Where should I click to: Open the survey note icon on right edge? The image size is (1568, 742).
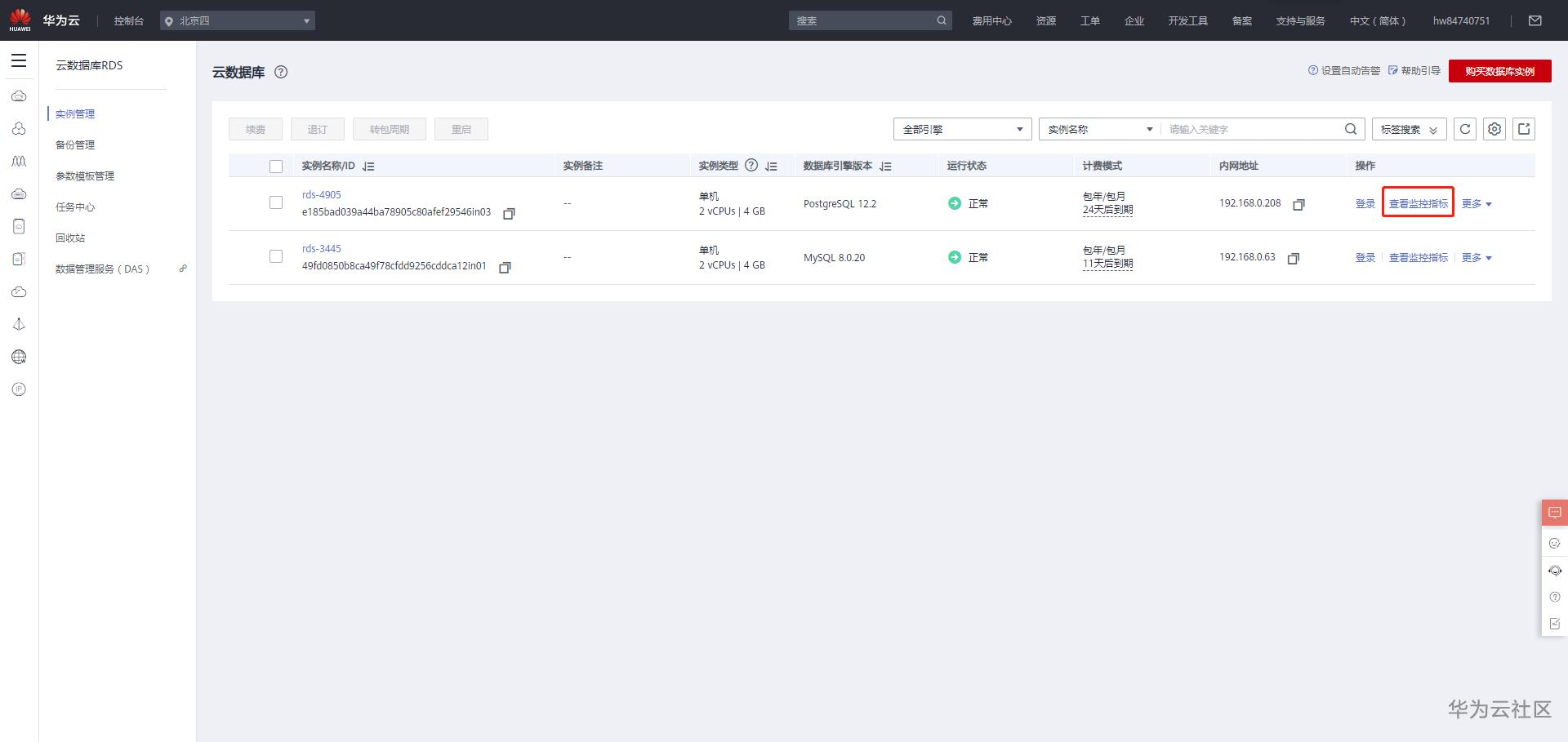tap(1554, 624)
